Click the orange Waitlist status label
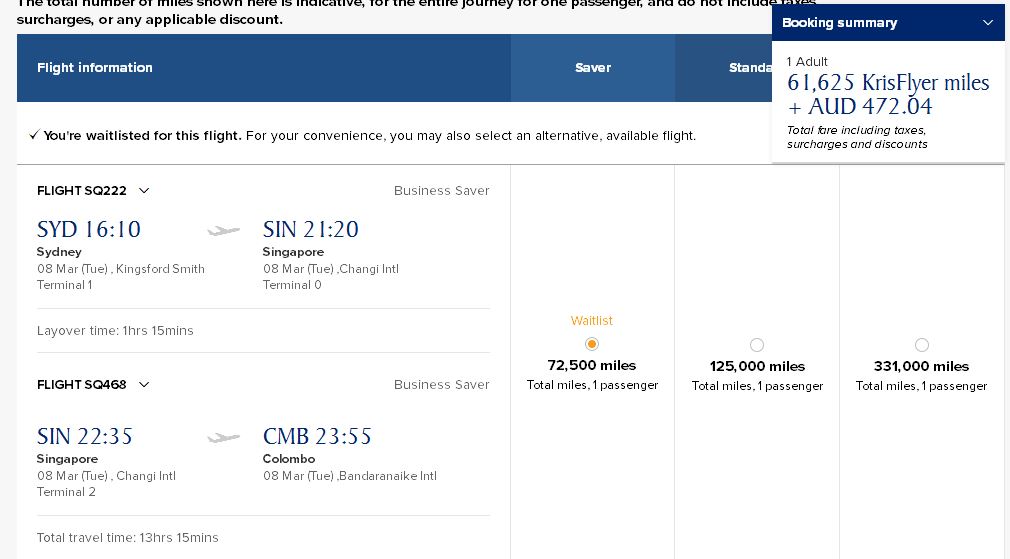Viewport: 1010px width, 559px height. click(591, 321)
